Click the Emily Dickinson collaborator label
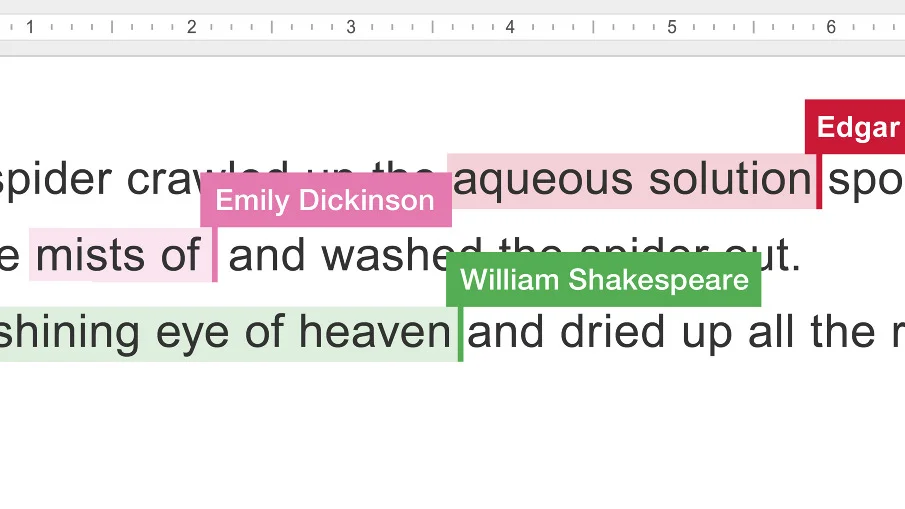The width and height of the screenshot is (905, 509). pos(326,200)
